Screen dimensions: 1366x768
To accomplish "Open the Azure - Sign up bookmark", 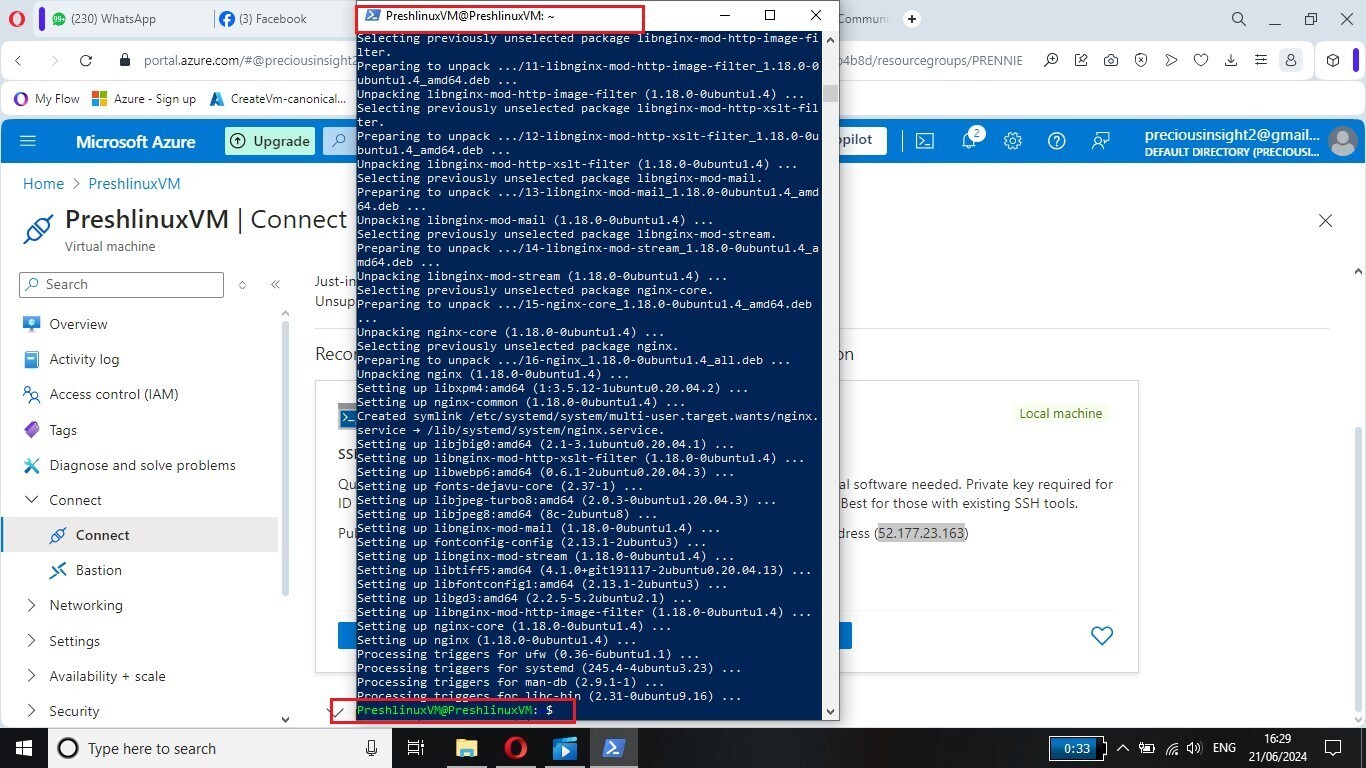I will point(143,99).
